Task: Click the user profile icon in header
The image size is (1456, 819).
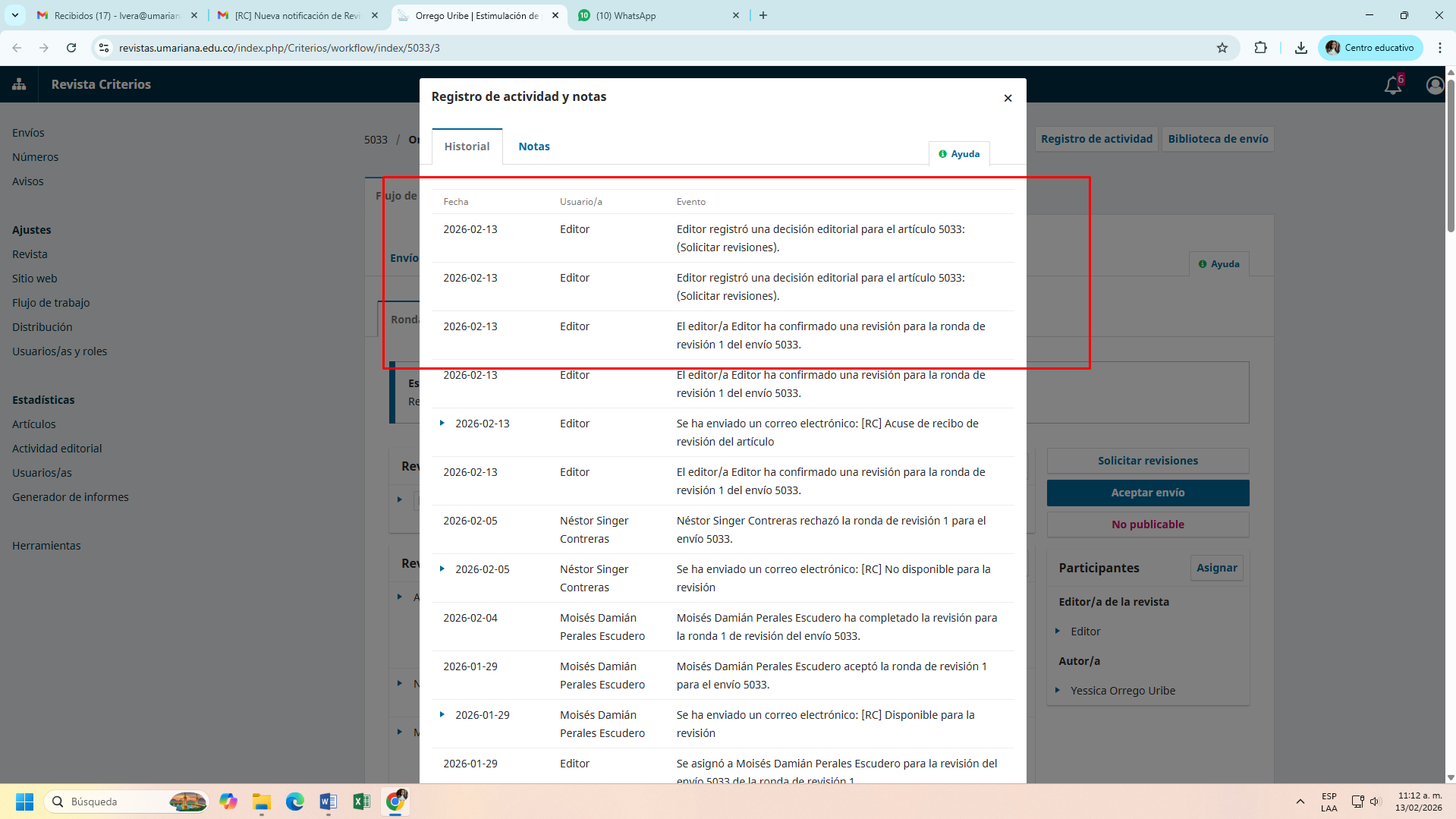Action: pyautogui.click(x=1434, y=85)
